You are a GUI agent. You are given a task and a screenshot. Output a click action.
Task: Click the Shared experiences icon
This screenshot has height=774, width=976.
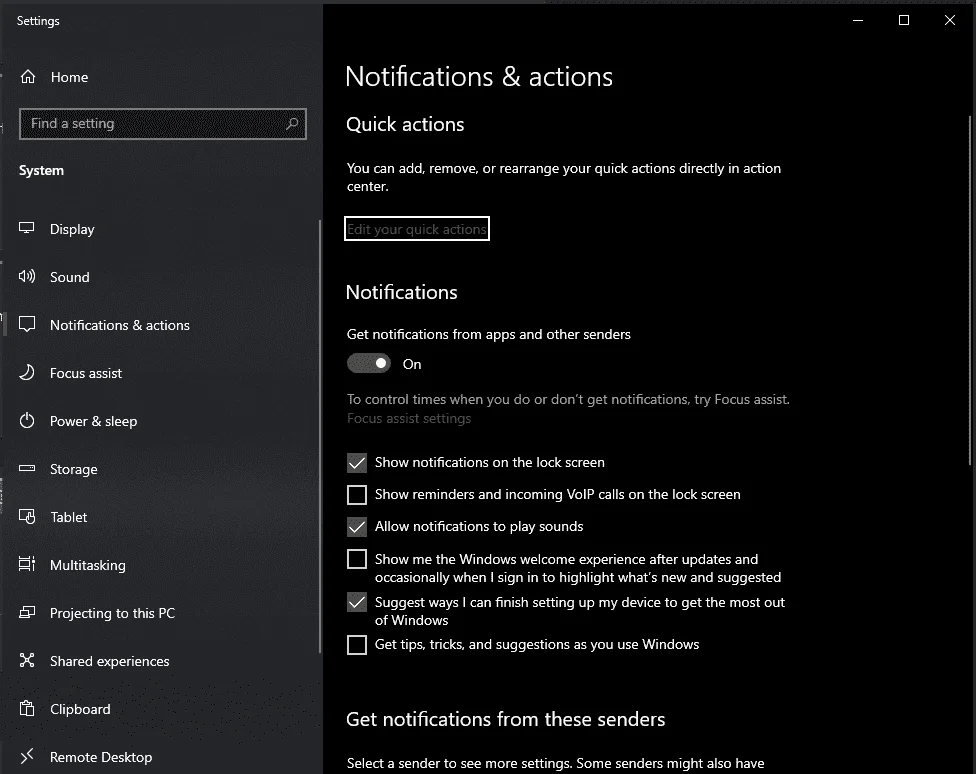[x=27, y=660]
